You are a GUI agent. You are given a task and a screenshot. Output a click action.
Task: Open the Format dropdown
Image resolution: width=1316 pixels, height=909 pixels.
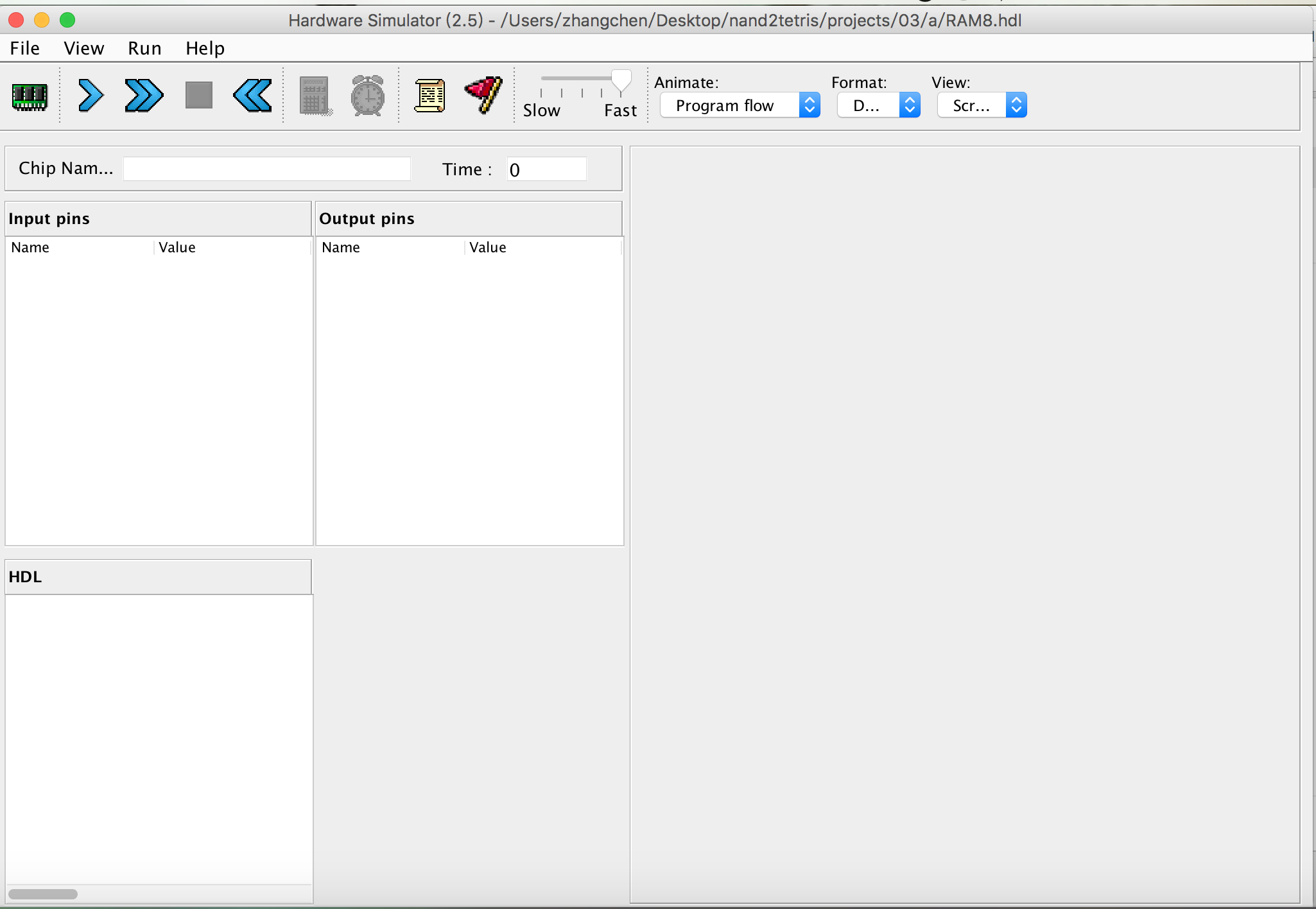coord(878,105)
